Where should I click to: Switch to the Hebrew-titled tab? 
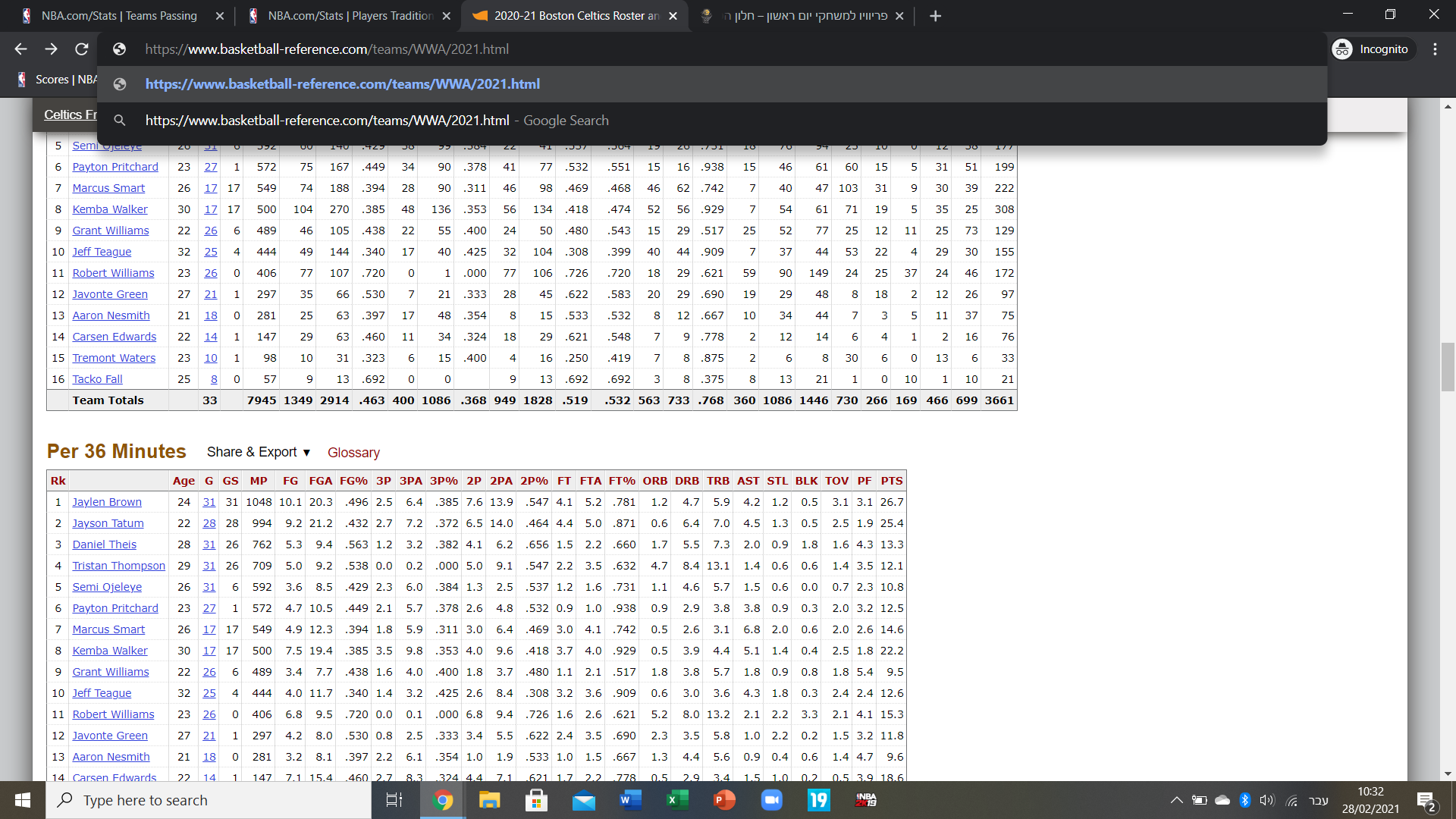pos(803,16)
